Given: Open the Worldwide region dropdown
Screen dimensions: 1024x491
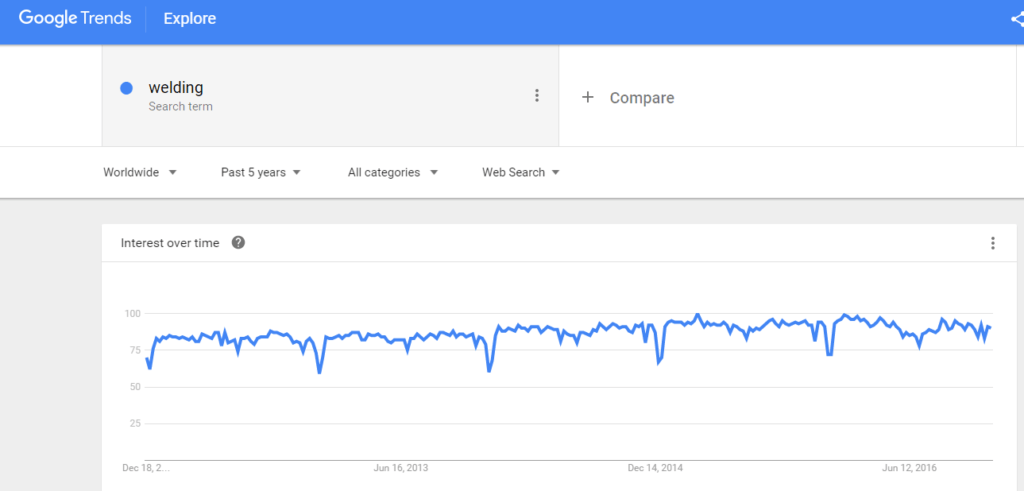Looking at the screenshot, I should (x=140, y=172).
